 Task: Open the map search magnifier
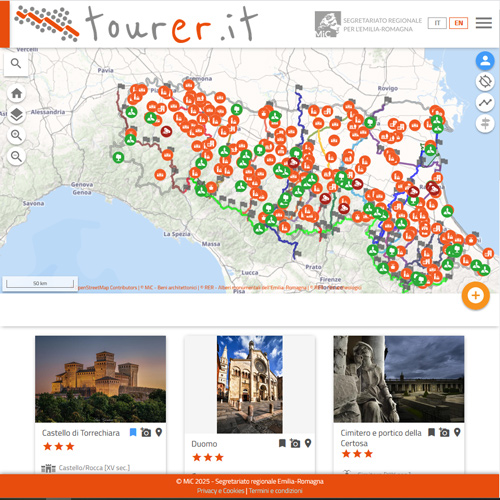pos(16,64)
